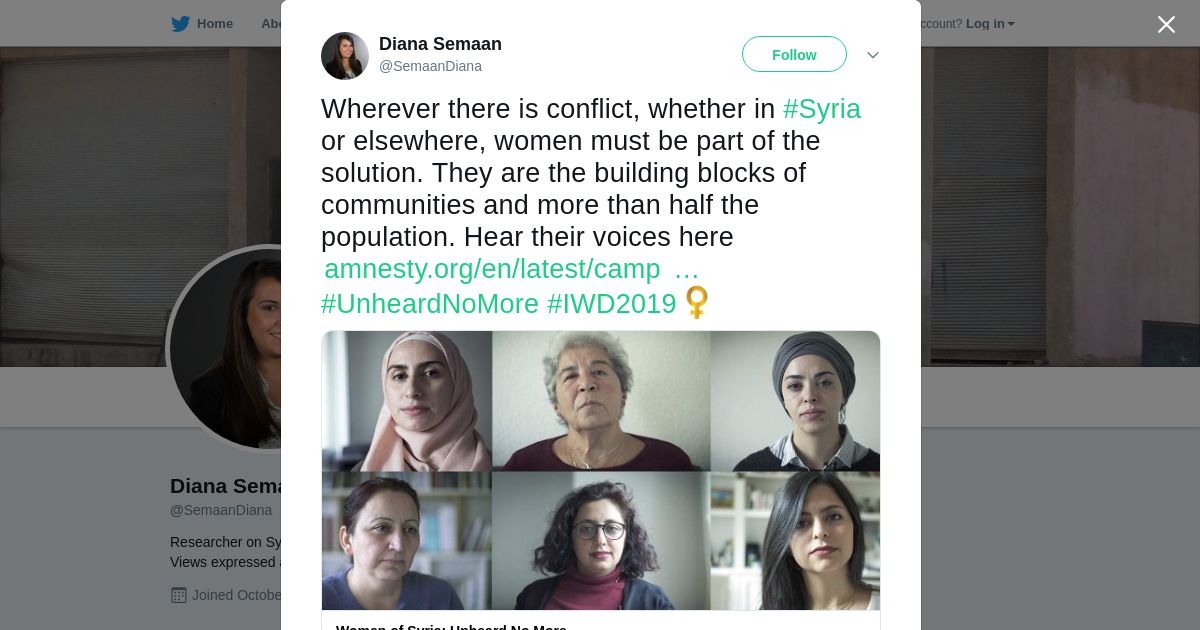Open the #Syria hashtag
This screenshot has width=1200, height=630.
[x=822, y=109]
